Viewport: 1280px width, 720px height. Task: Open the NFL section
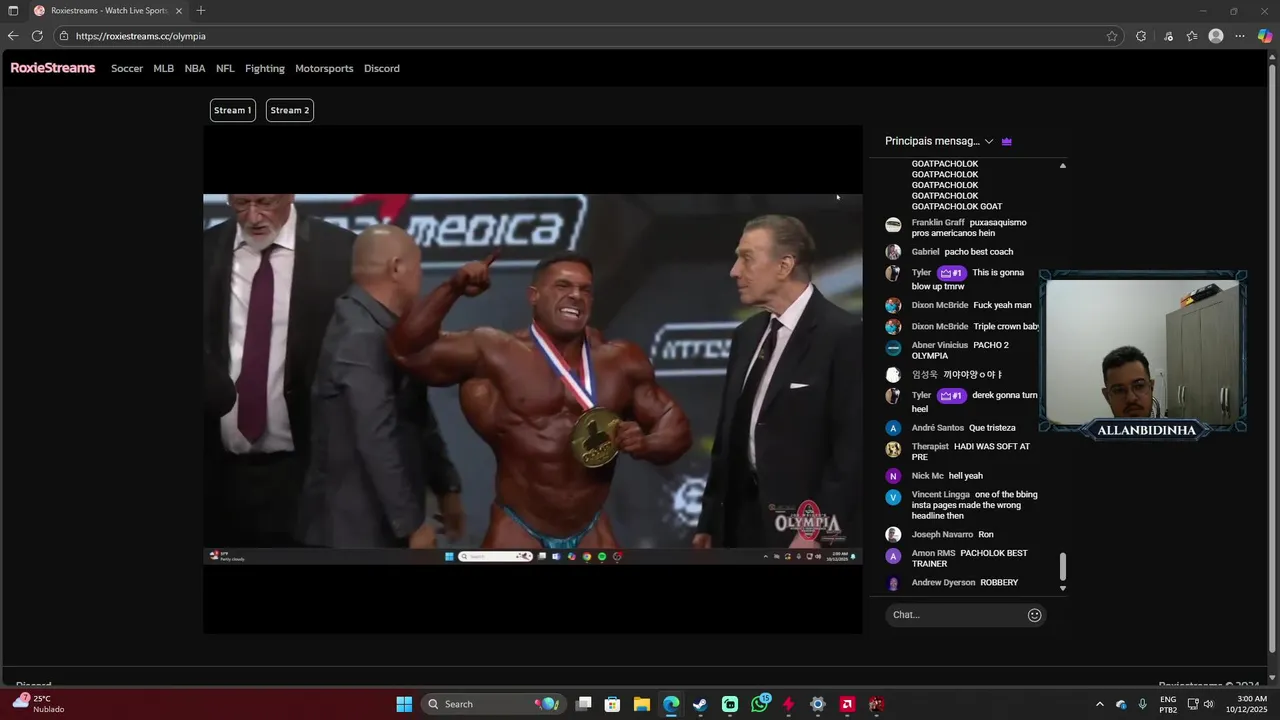225,69
